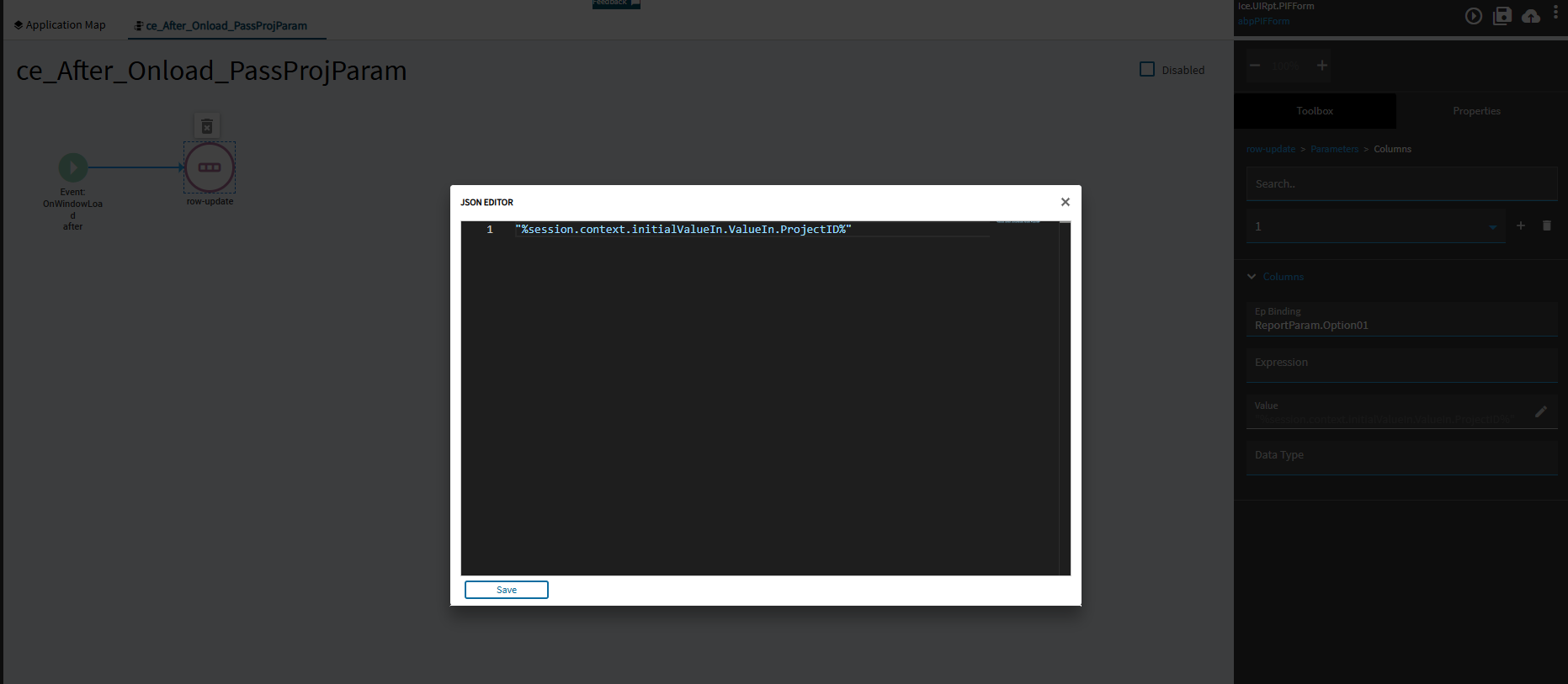Click the pencil edit icon for Value
This screenshot has height=684, width=1568.
pyautogui.click(x=1541, y=411)
